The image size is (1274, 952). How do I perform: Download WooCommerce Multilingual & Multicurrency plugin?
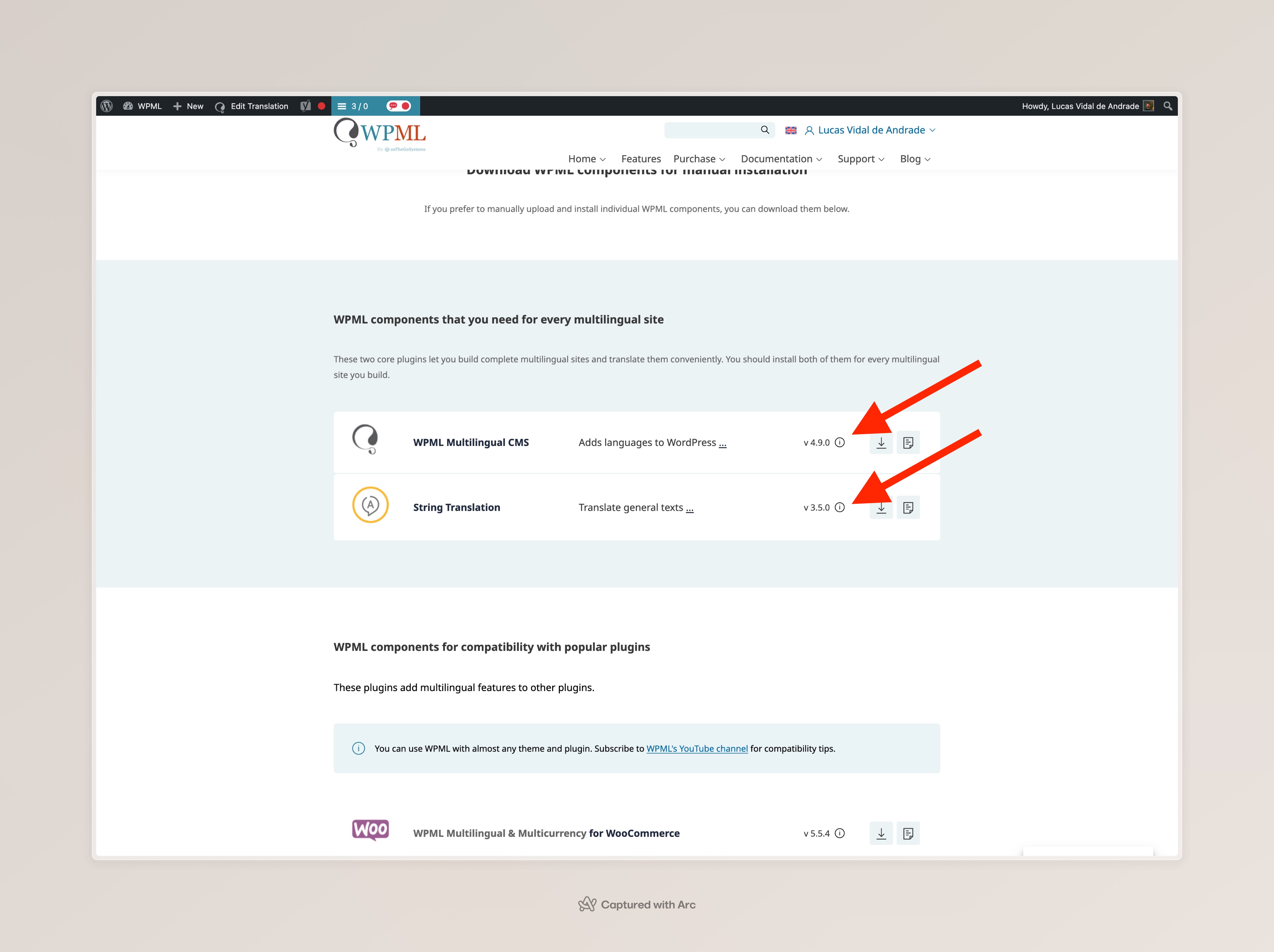point(881,833)
